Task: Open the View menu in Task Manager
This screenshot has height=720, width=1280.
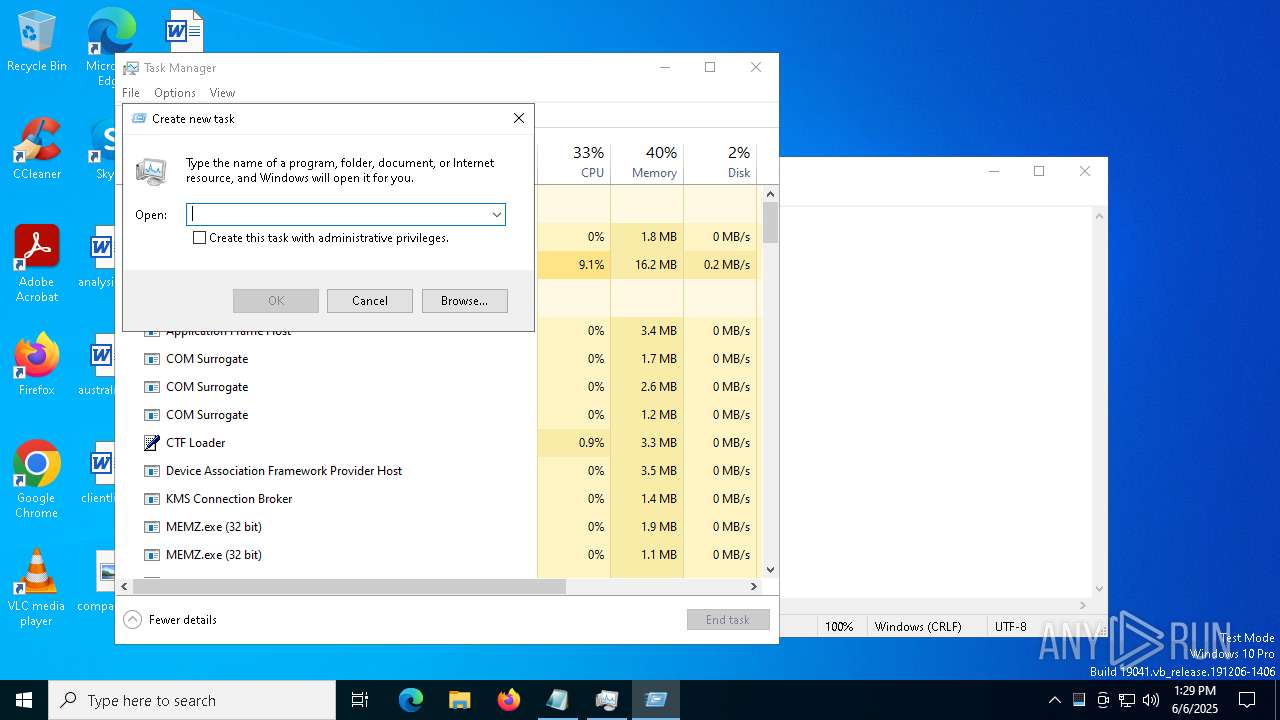Action: tap(222, 93)
